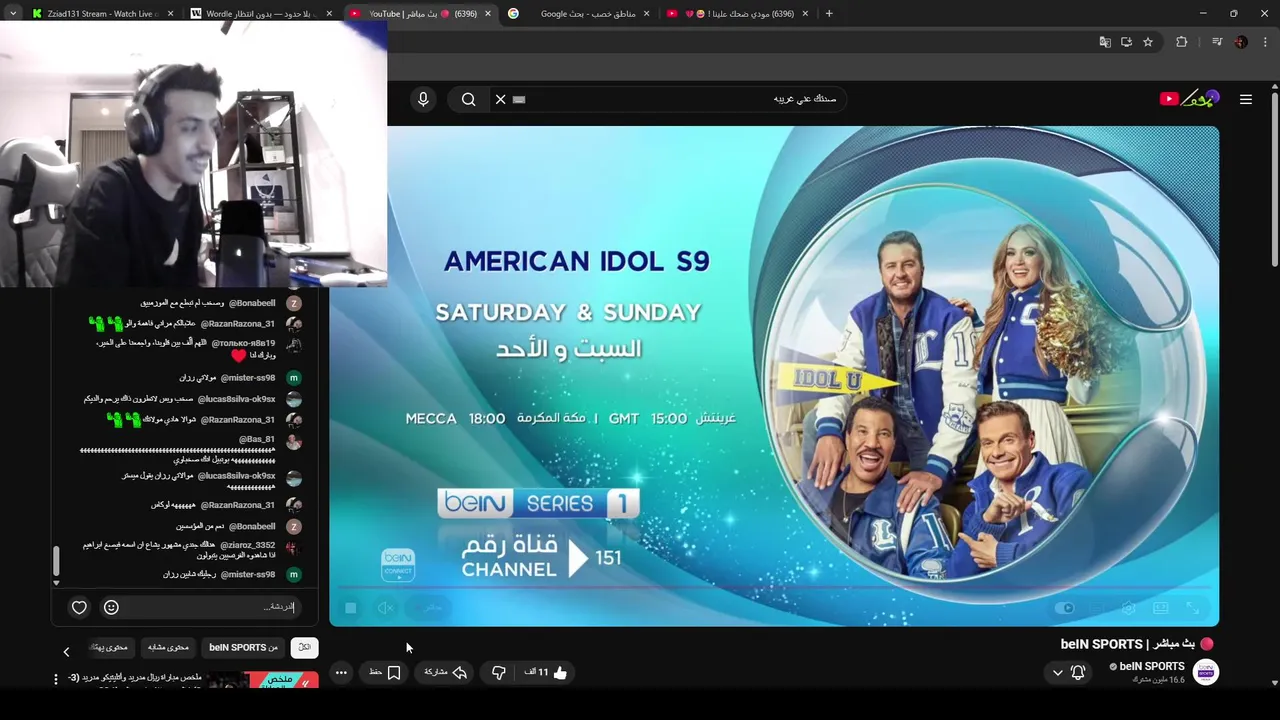Image resolution: width=1280 pixels, height=720 pixels.
Task: Open more actions three-dot button under video
Action: coord(341,673)
